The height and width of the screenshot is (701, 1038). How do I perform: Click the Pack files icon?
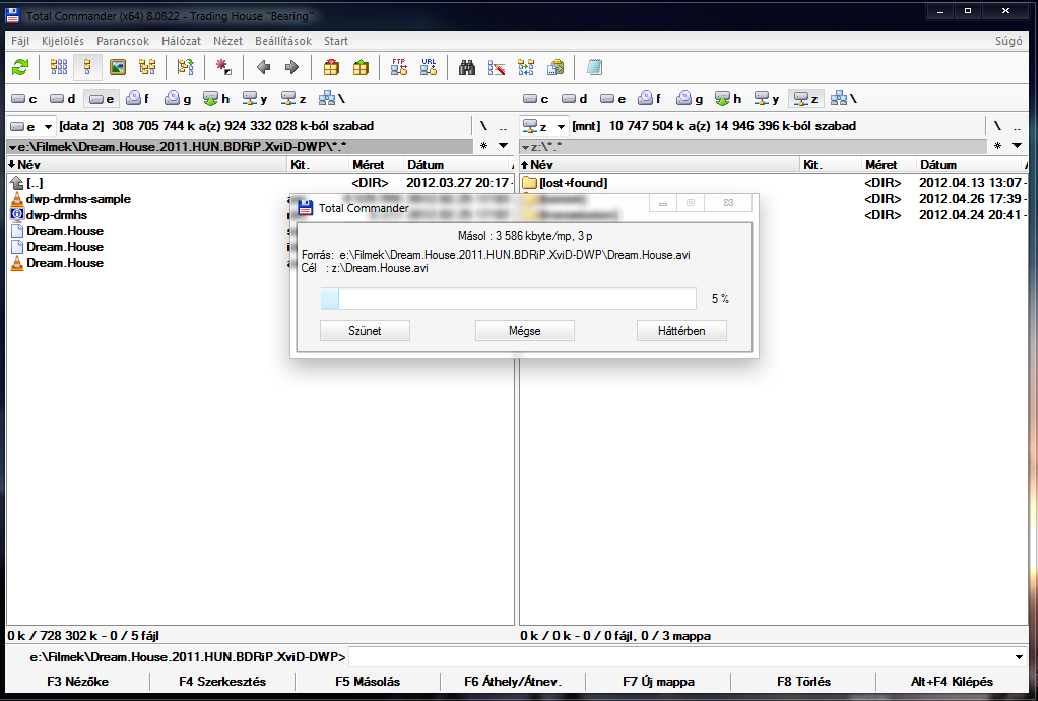click(331, 67)
